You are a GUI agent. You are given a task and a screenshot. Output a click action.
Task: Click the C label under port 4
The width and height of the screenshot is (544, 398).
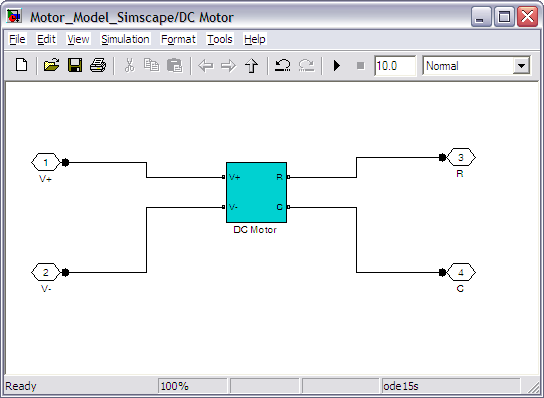[460, 289]
